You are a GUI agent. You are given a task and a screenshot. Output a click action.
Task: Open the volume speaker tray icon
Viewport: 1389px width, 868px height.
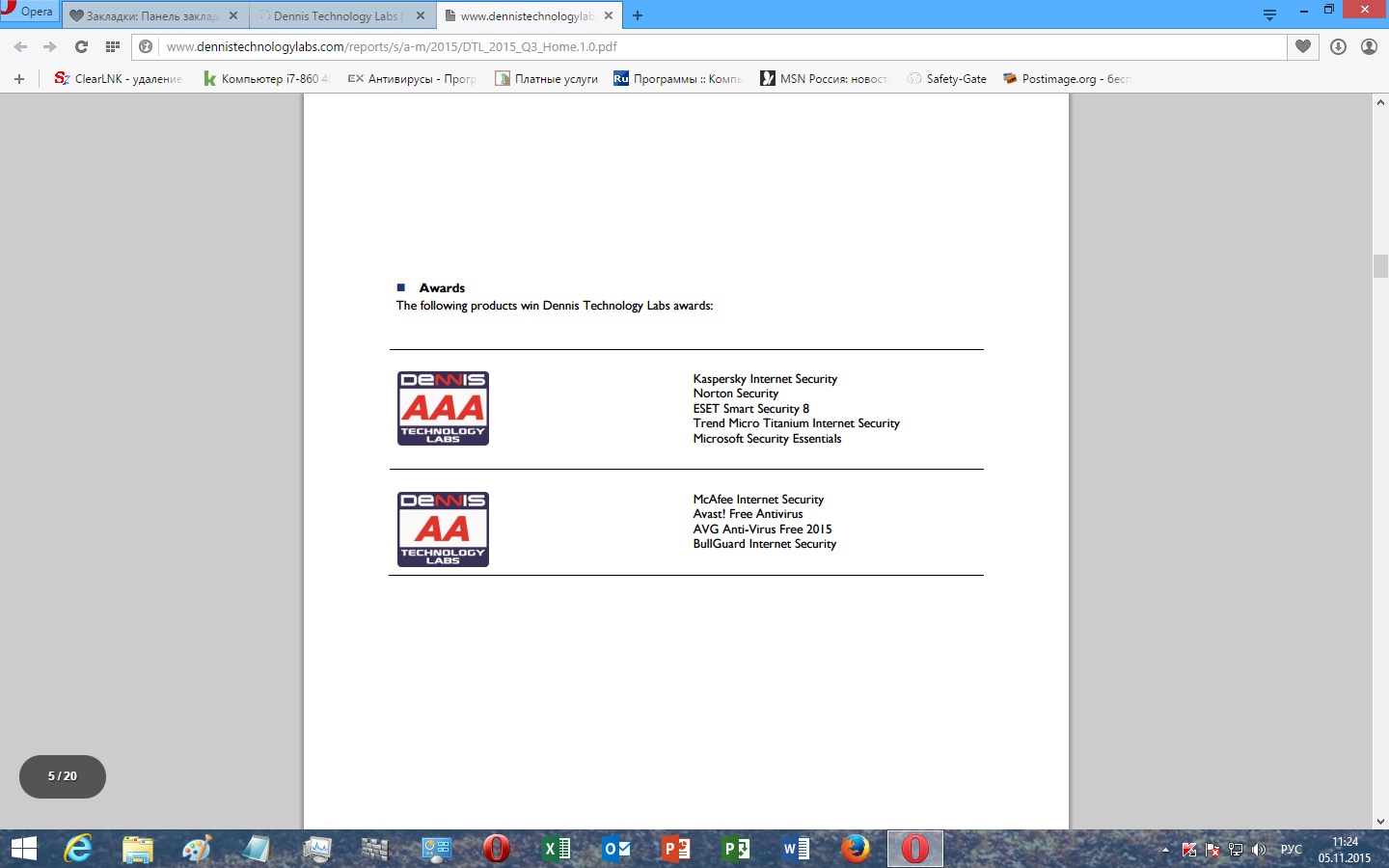(1258, 850)
